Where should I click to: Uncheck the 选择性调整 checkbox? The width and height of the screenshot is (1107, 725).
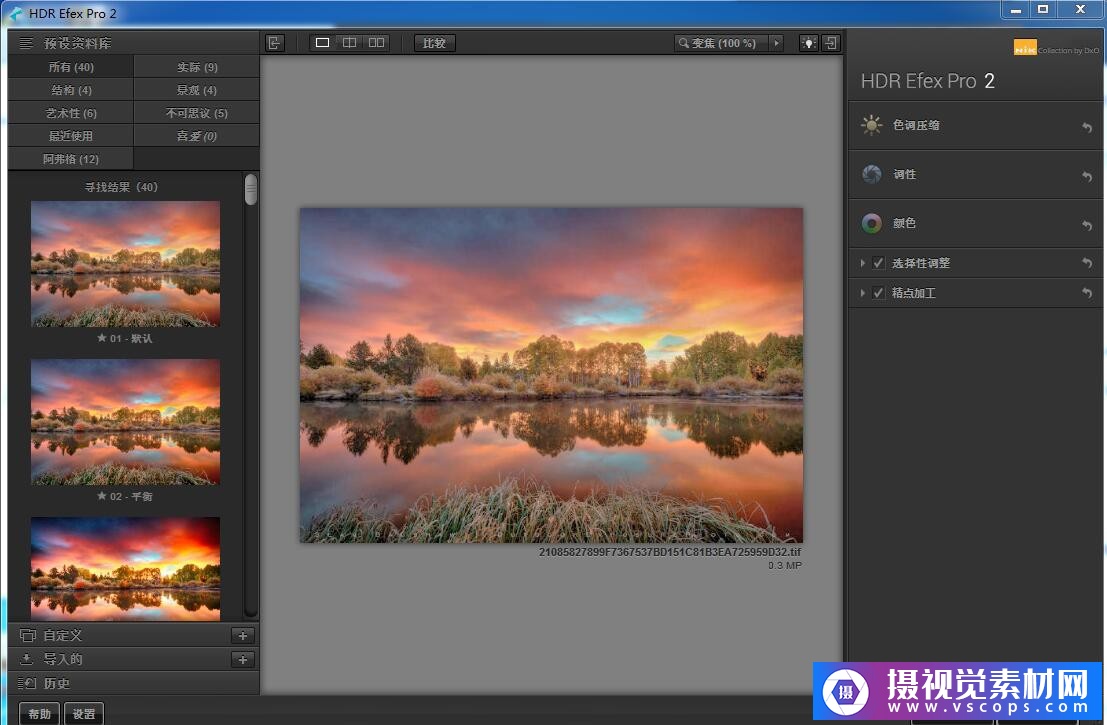tap(878, 263)
